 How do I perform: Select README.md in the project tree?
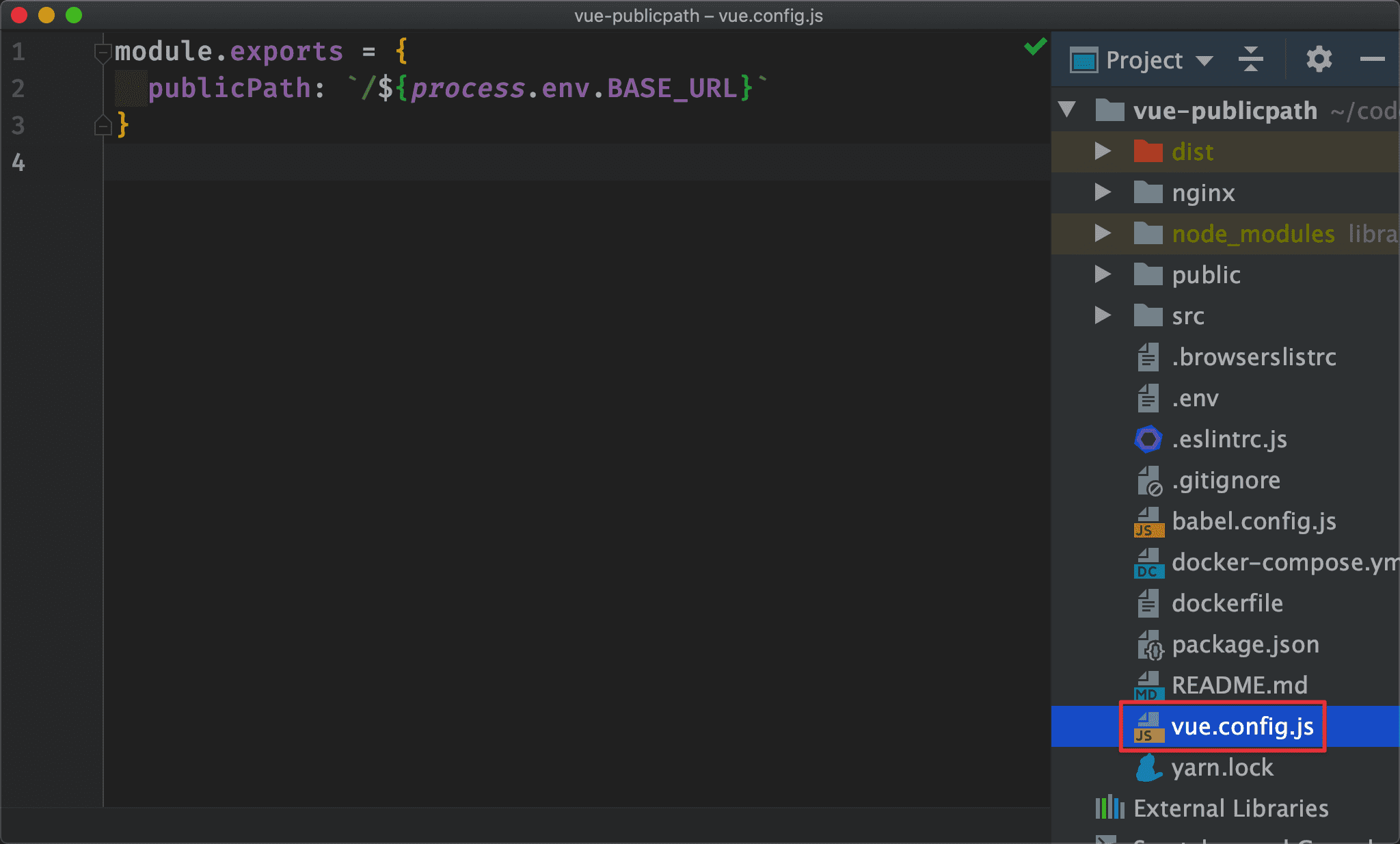(x=1239, y=685)
